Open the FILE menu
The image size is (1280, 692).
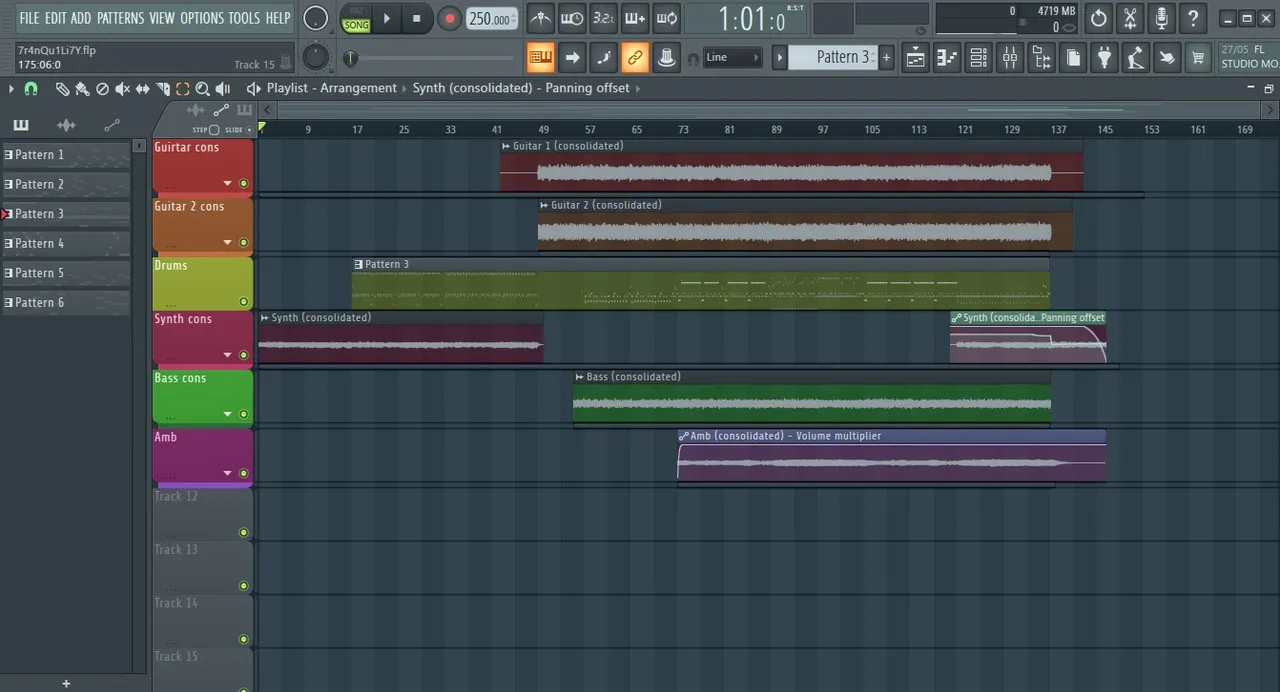click(x=29, y=18)
